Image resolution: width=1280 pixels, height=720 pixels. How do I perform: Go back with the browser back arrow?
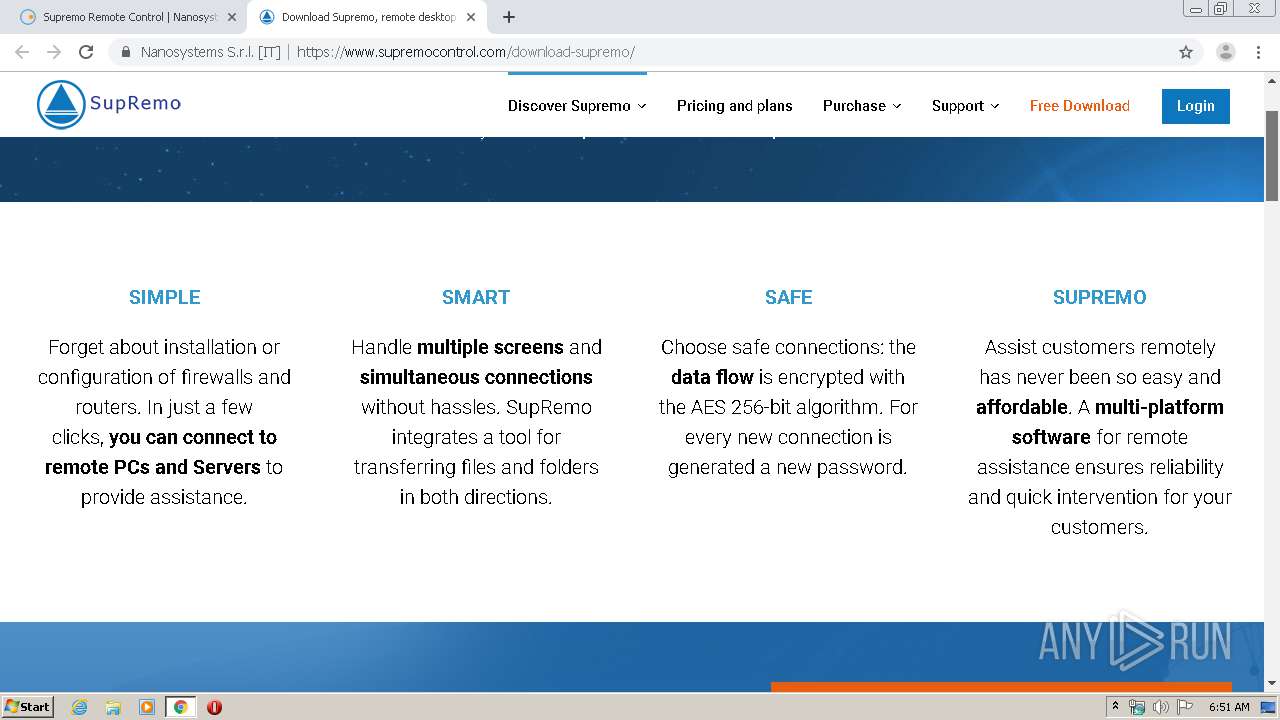tap(22, 52)
